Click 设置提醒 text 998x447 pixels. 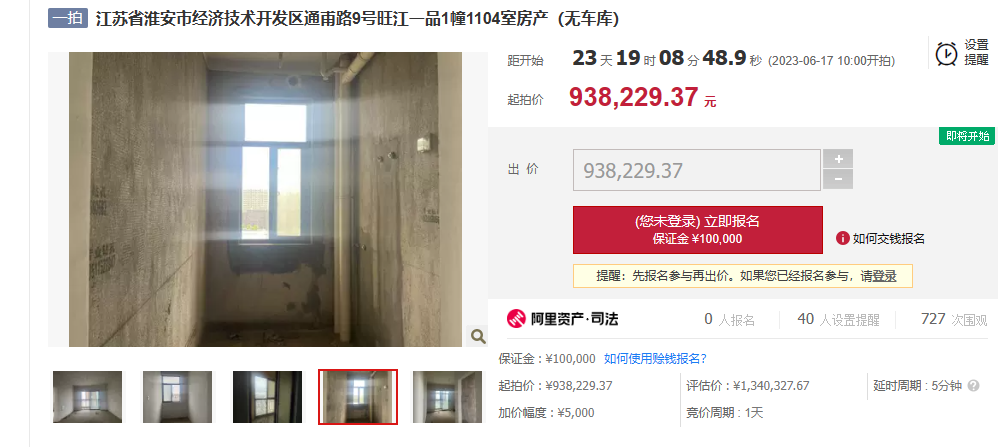(976, 52)
